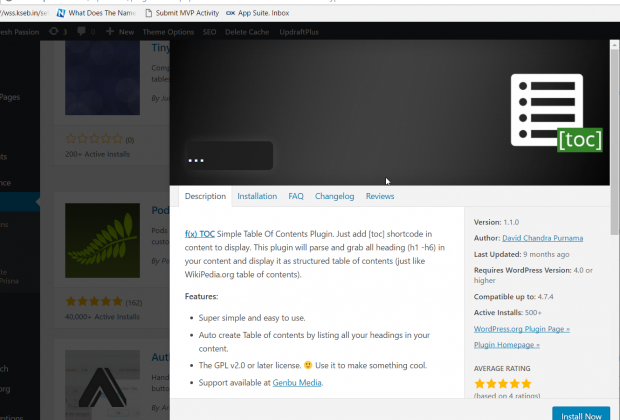Select the Description tab
This screenshot has height=420, width=620.
click(x=205, y=196)
